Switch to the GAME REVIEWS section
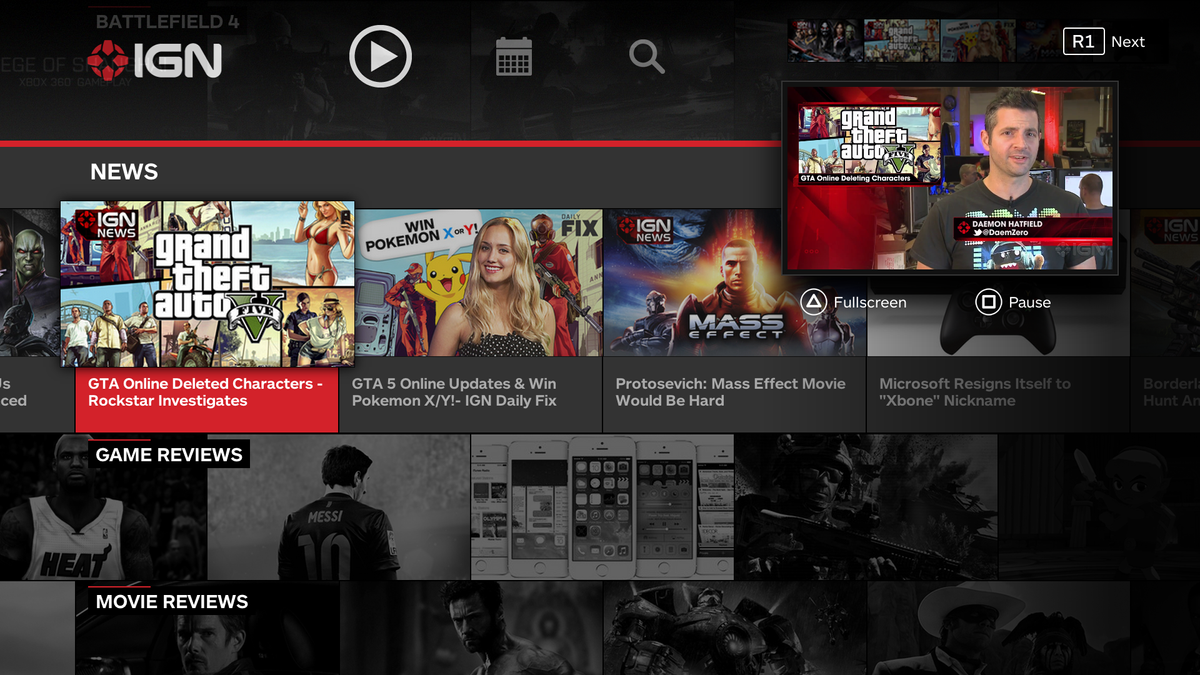Viewport: 1200px width, 675px height. (169, 454)
